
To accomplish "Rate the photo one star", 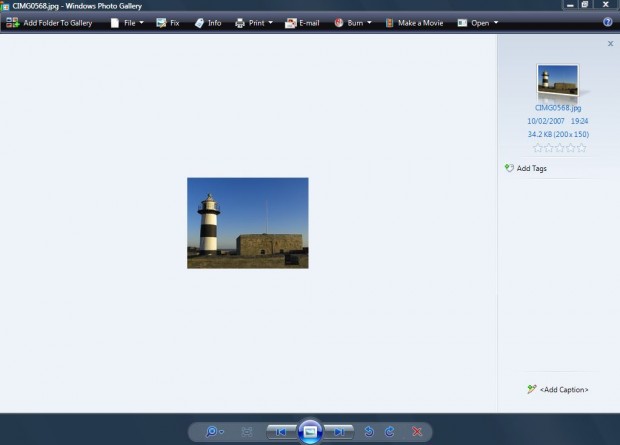I will coord(537,148).
